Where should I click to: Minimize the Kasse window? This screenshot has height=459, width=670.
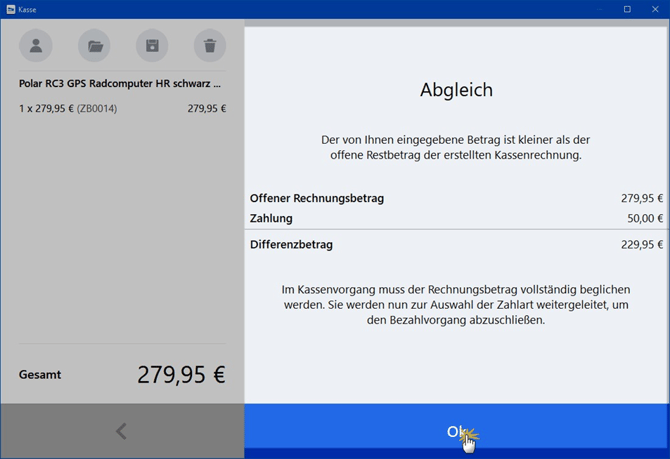[x=599, y=9]
